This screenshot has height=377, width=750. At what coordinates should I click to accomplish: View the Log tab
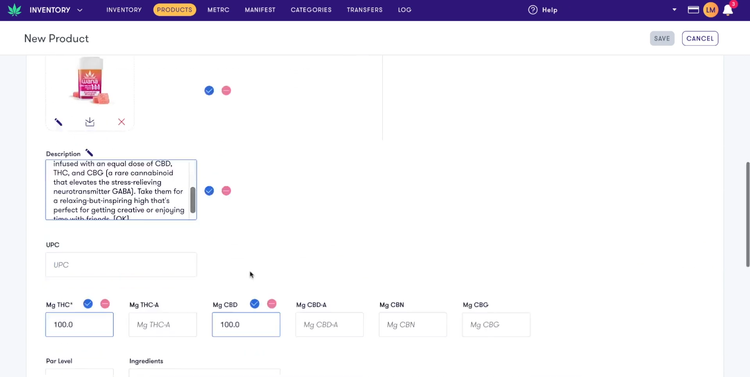click(x=405, y=10)
